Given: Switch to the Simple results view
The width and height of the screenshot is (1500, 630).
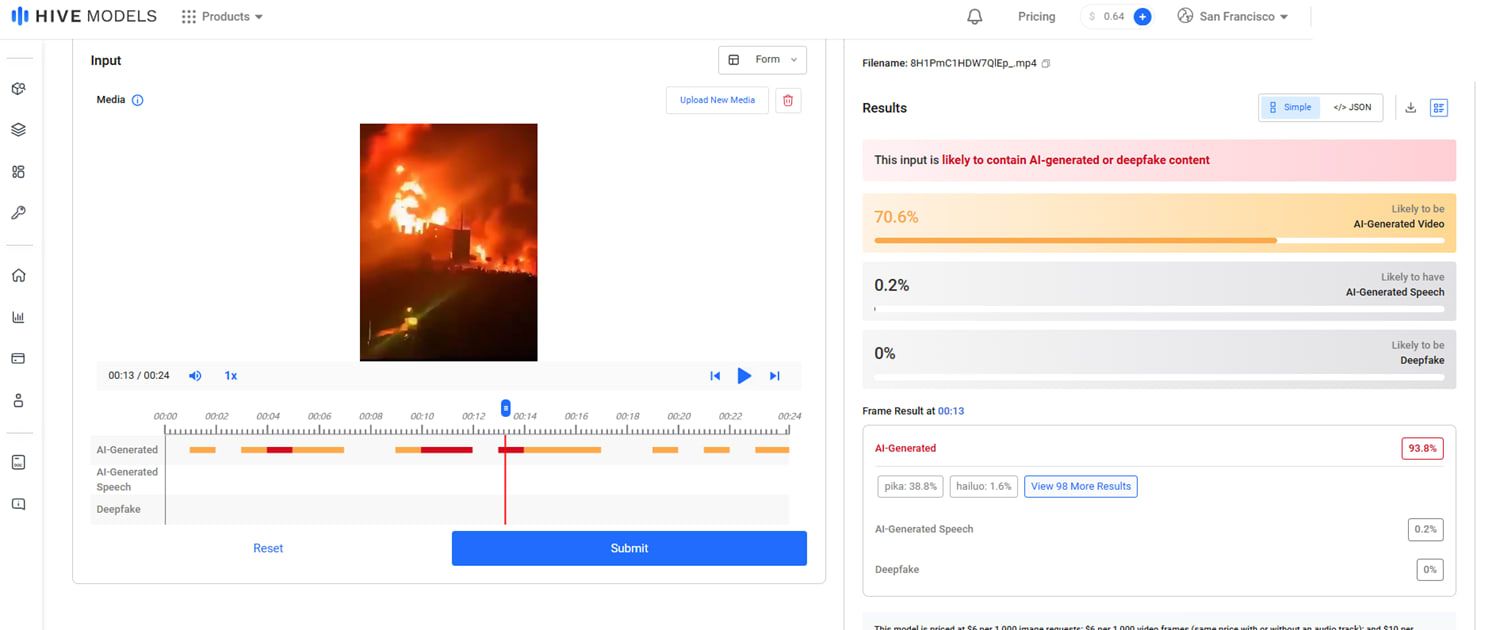Looking at the screenshot, I should (1290, 107).
